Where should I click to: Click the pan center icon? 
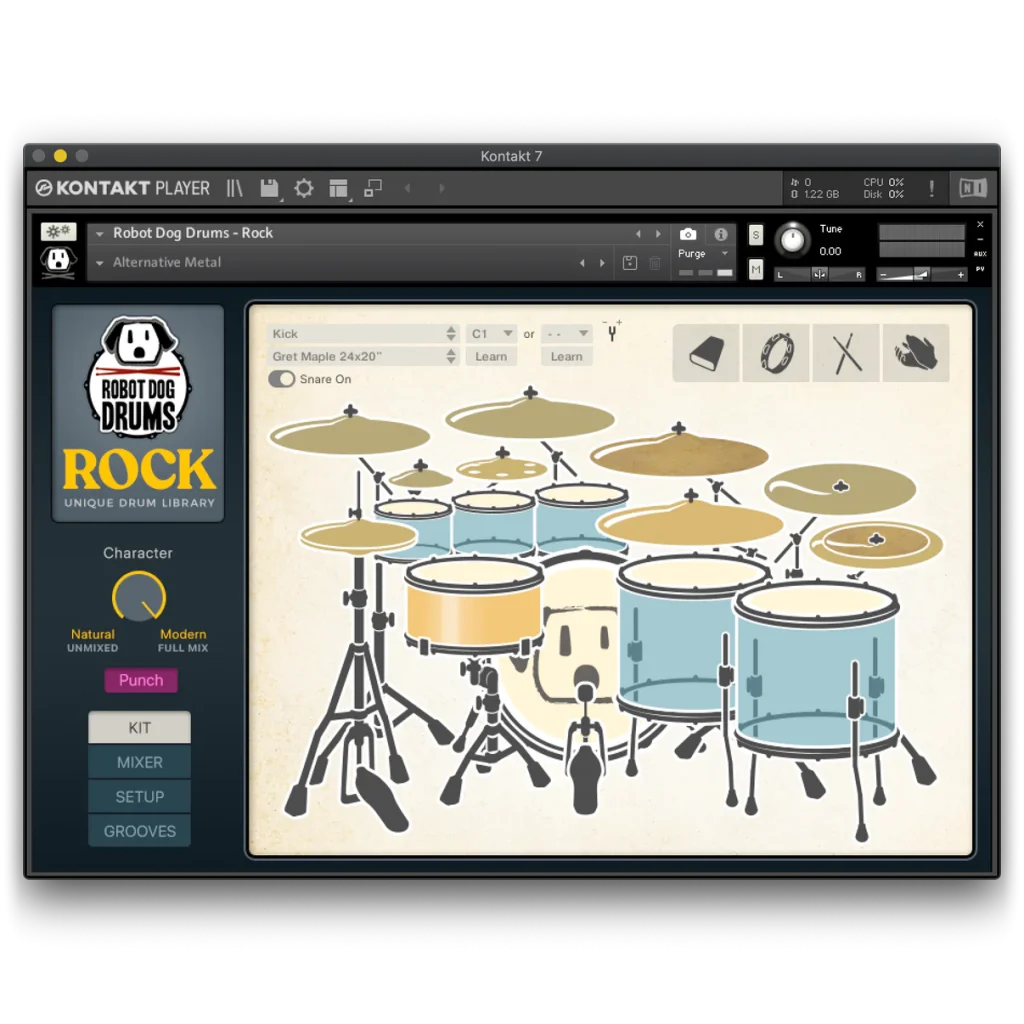pyautogui.click(x=819, y=275)
